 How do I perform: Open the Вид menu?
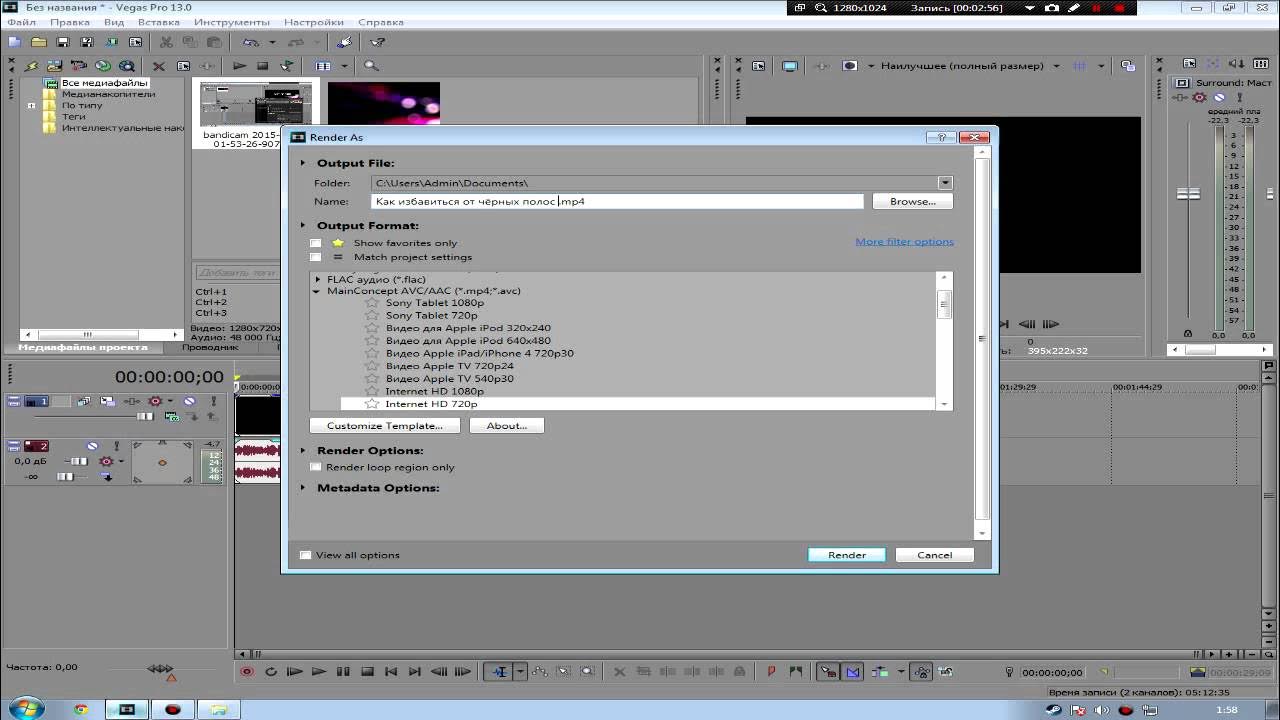pyautogui.click(x=114, y=22)
